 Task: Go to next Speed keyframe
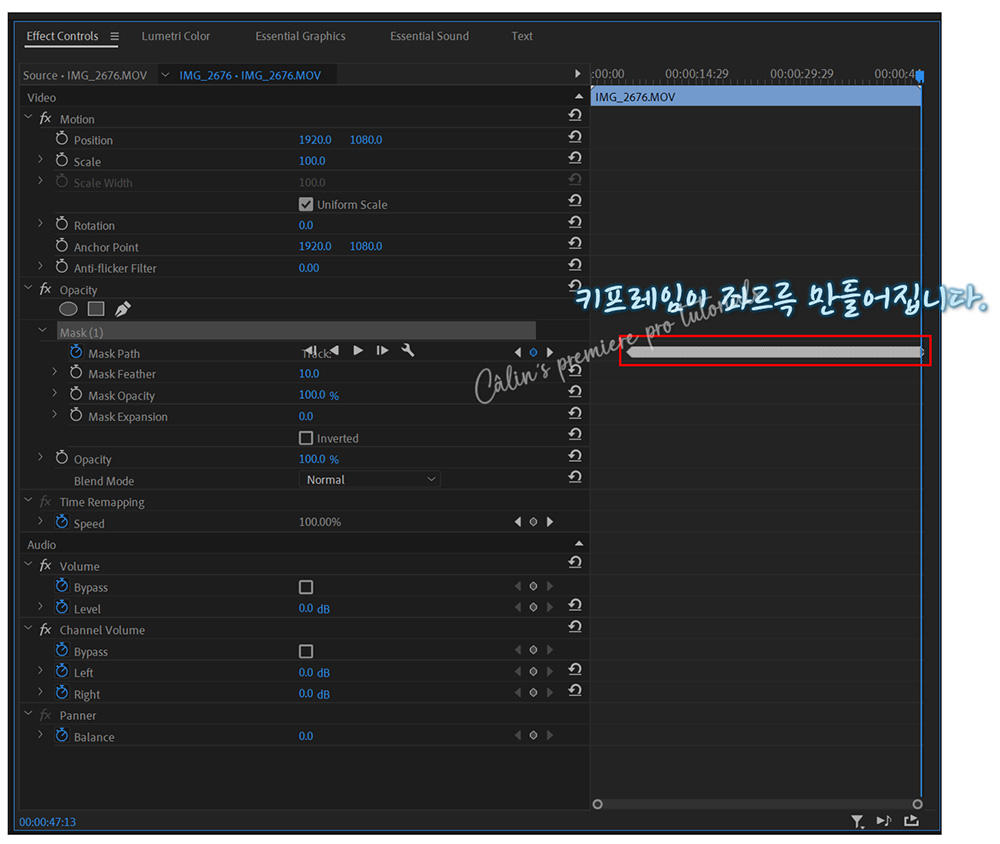[550, 522]
